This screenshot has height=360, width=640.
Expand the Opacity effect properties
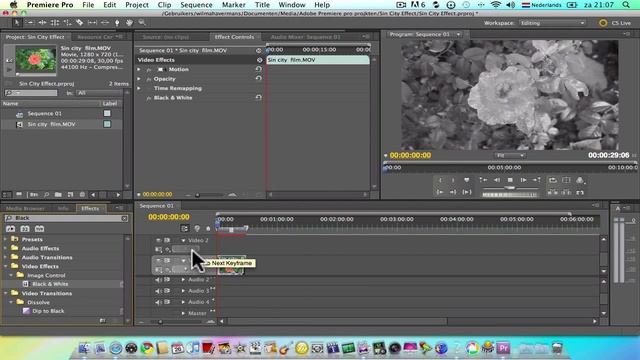click(139, 79)
